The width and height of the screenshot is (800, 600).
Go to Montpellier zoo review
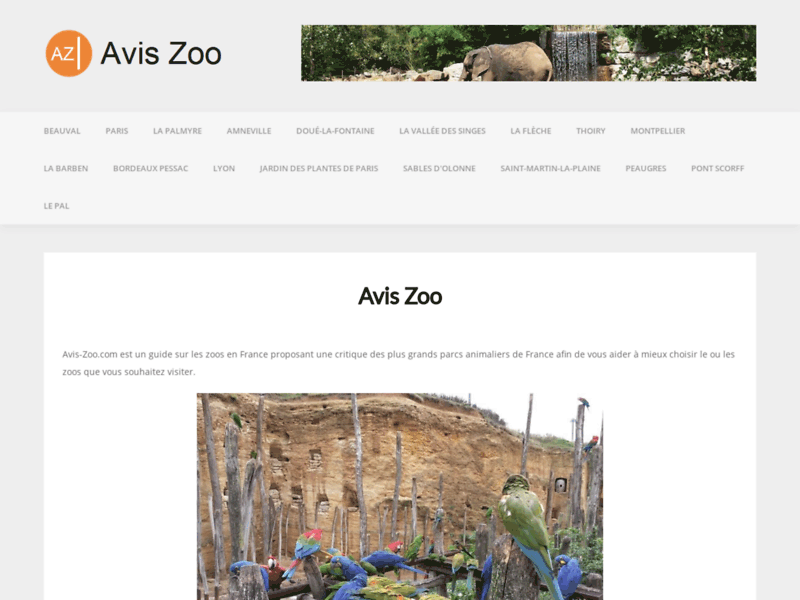pos(658,131)
